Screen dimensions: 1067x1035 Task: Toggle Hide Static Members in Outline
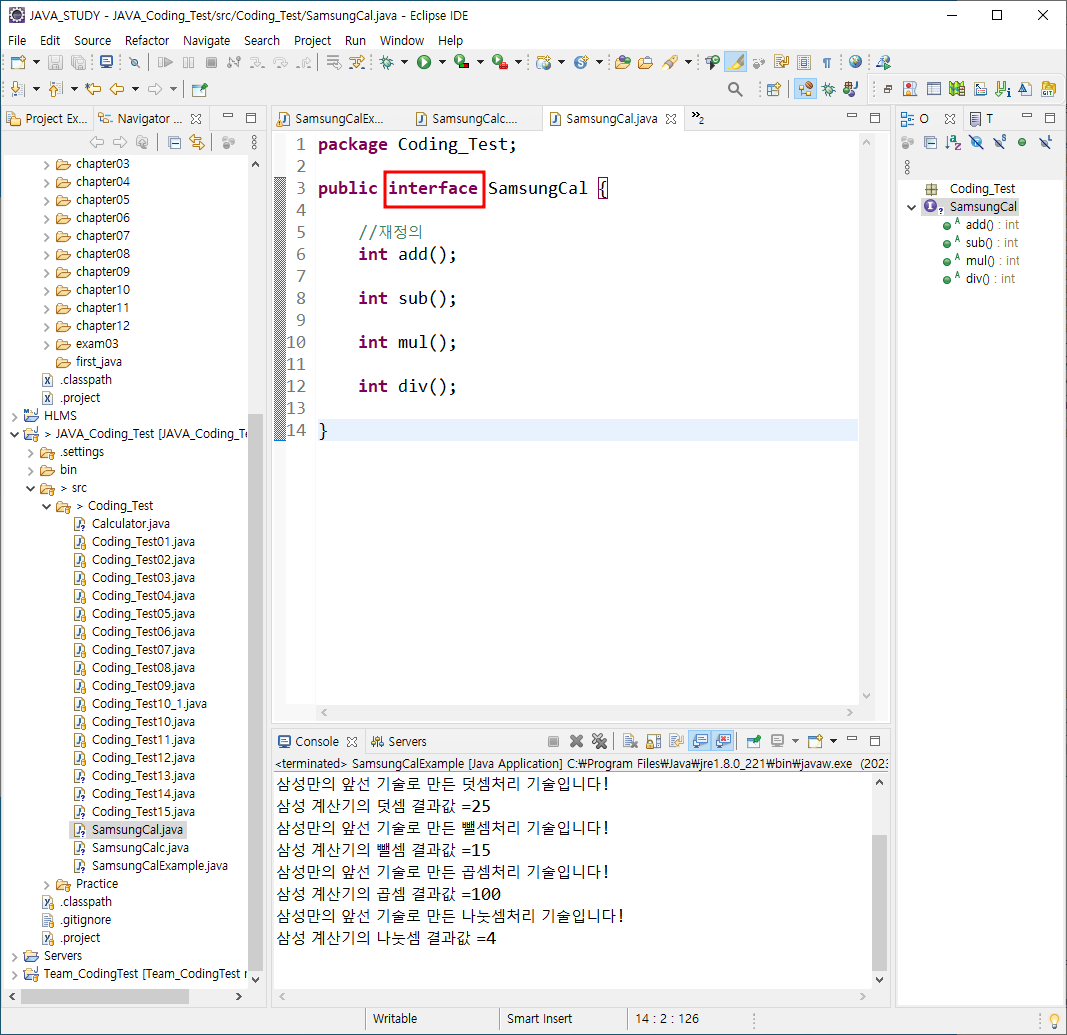point(999,142)
